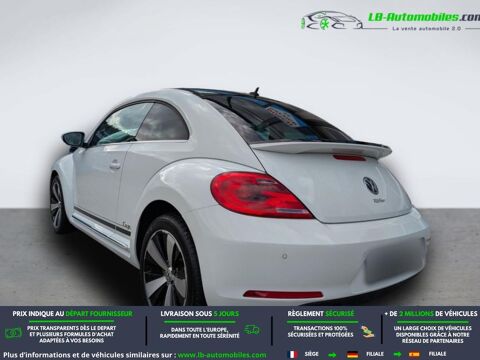Screen dimensions: 480x360
Task: Click the French flag icon
Action: tap(293, 354)
